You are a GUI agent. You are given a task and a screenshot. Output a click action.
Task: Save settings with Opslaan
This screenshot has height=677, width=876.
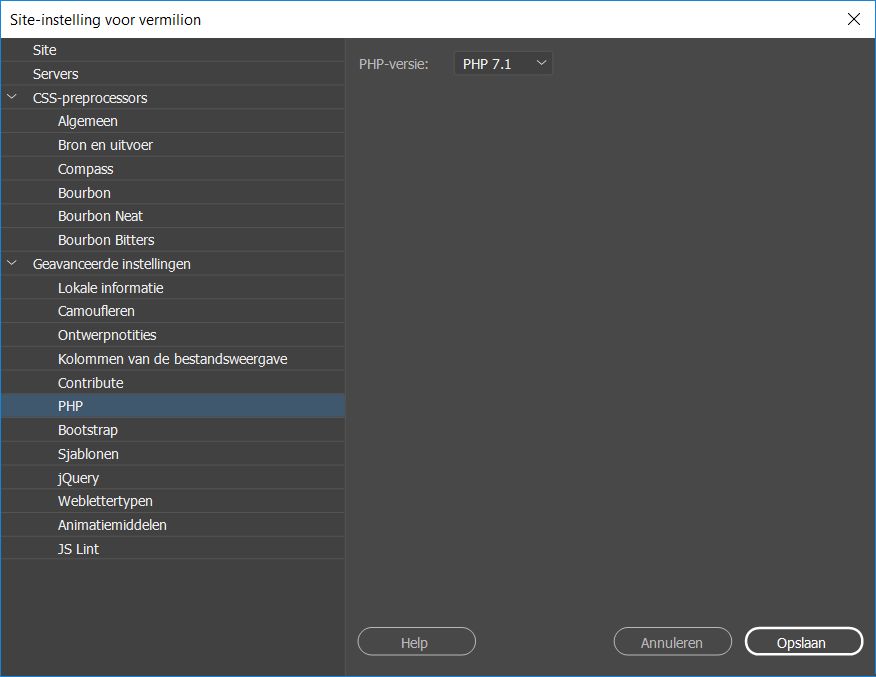click(803, 642)
